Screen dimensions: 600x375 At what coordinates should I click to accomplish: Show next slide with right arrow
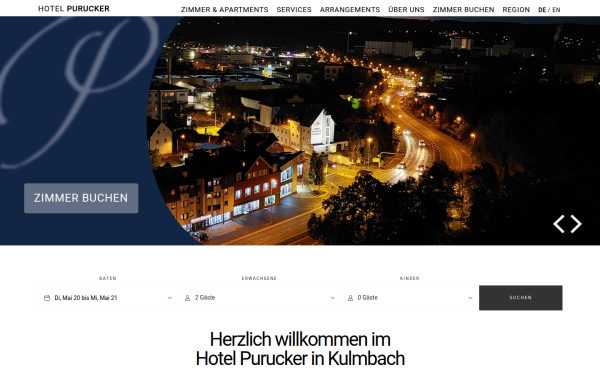point(576,224)
